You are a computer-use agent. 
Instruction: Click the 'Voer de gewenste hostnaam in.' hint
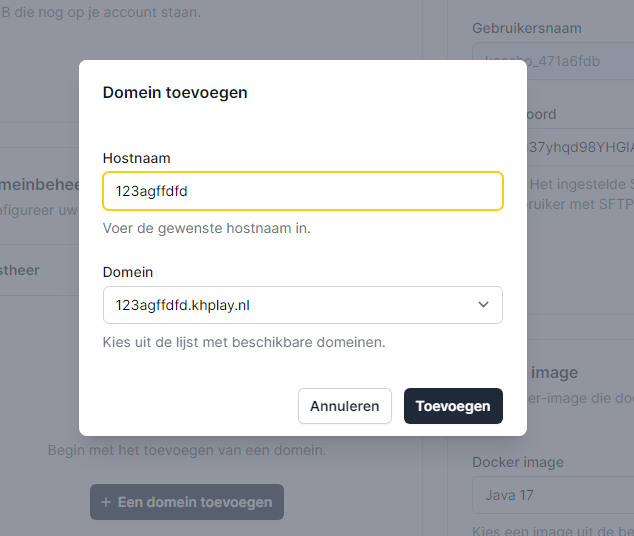207,228
